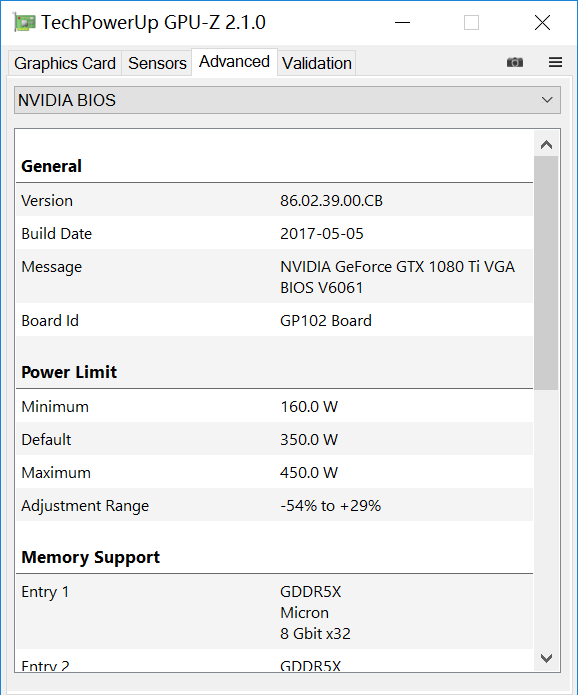Click the Board Id row label
Image resolution: width=578 pixels, height=695 pixels.
coord(50,320)
